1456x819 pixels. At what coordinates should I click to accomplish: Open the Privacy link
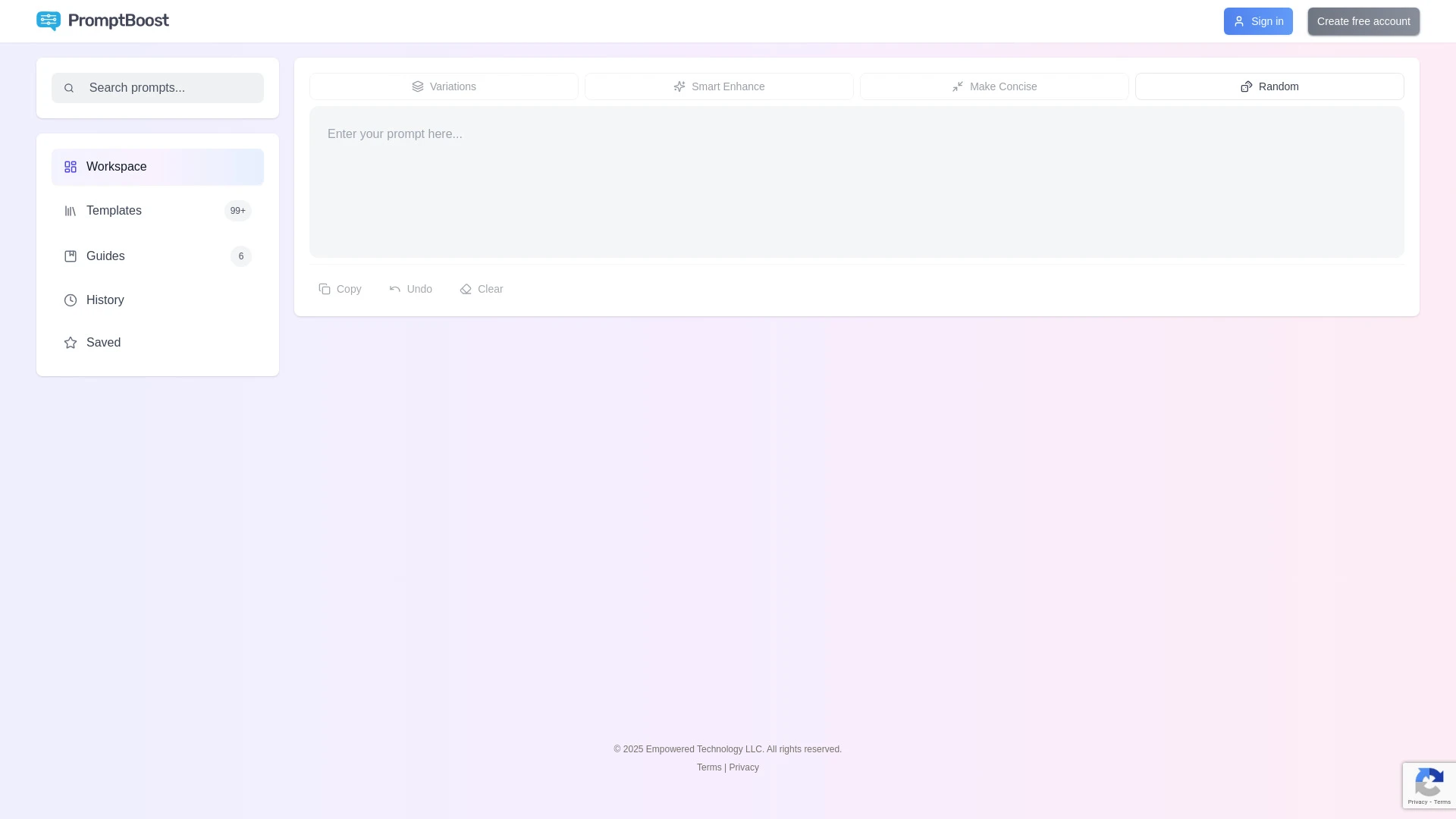tap(743, 767)
